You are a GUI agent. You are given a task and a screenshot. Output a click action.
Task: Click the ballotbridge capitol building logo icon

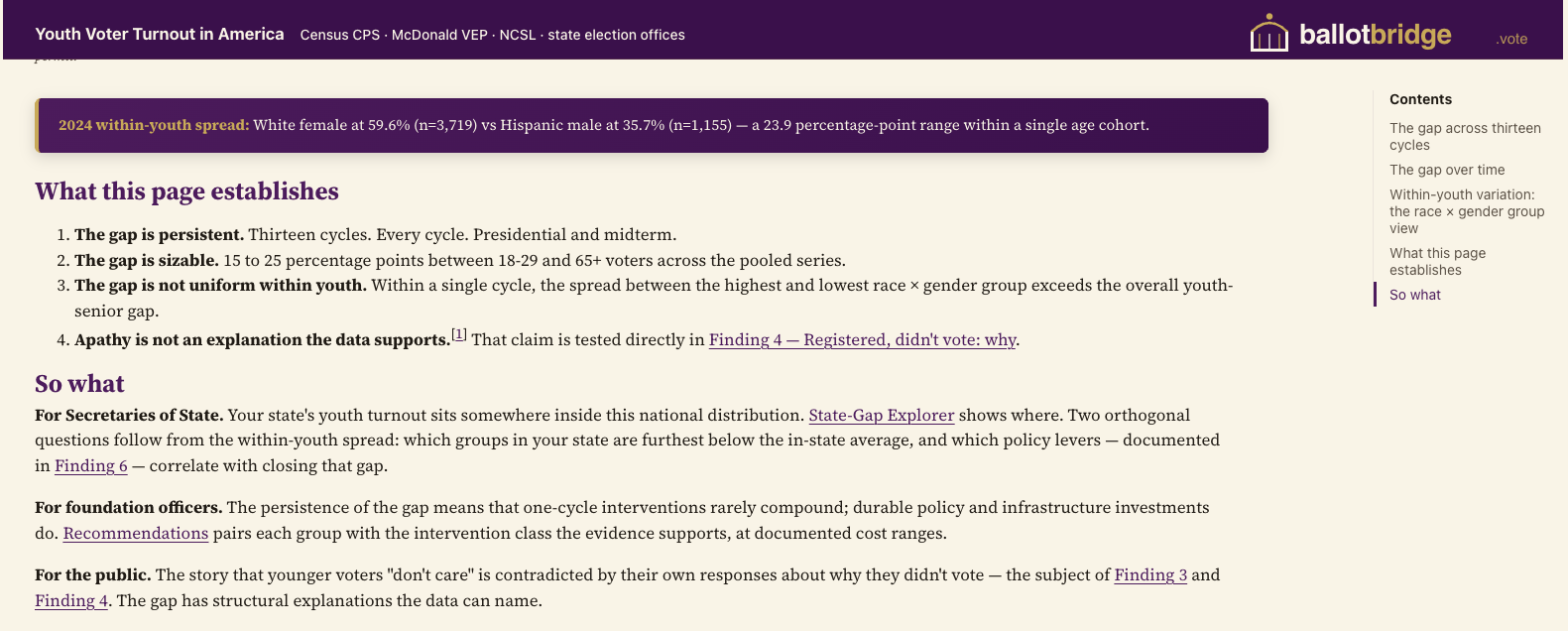[1268, 33]
